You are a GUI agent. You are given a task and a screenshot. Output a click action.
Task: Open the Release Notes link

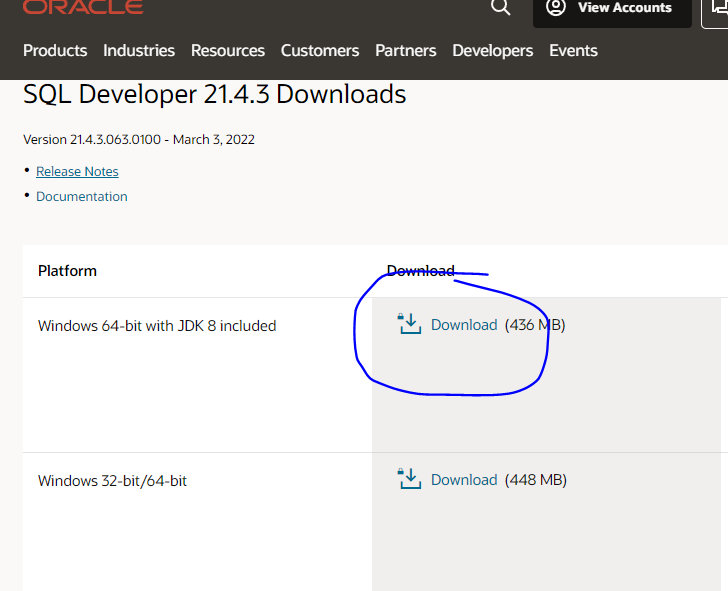[77, 171]
